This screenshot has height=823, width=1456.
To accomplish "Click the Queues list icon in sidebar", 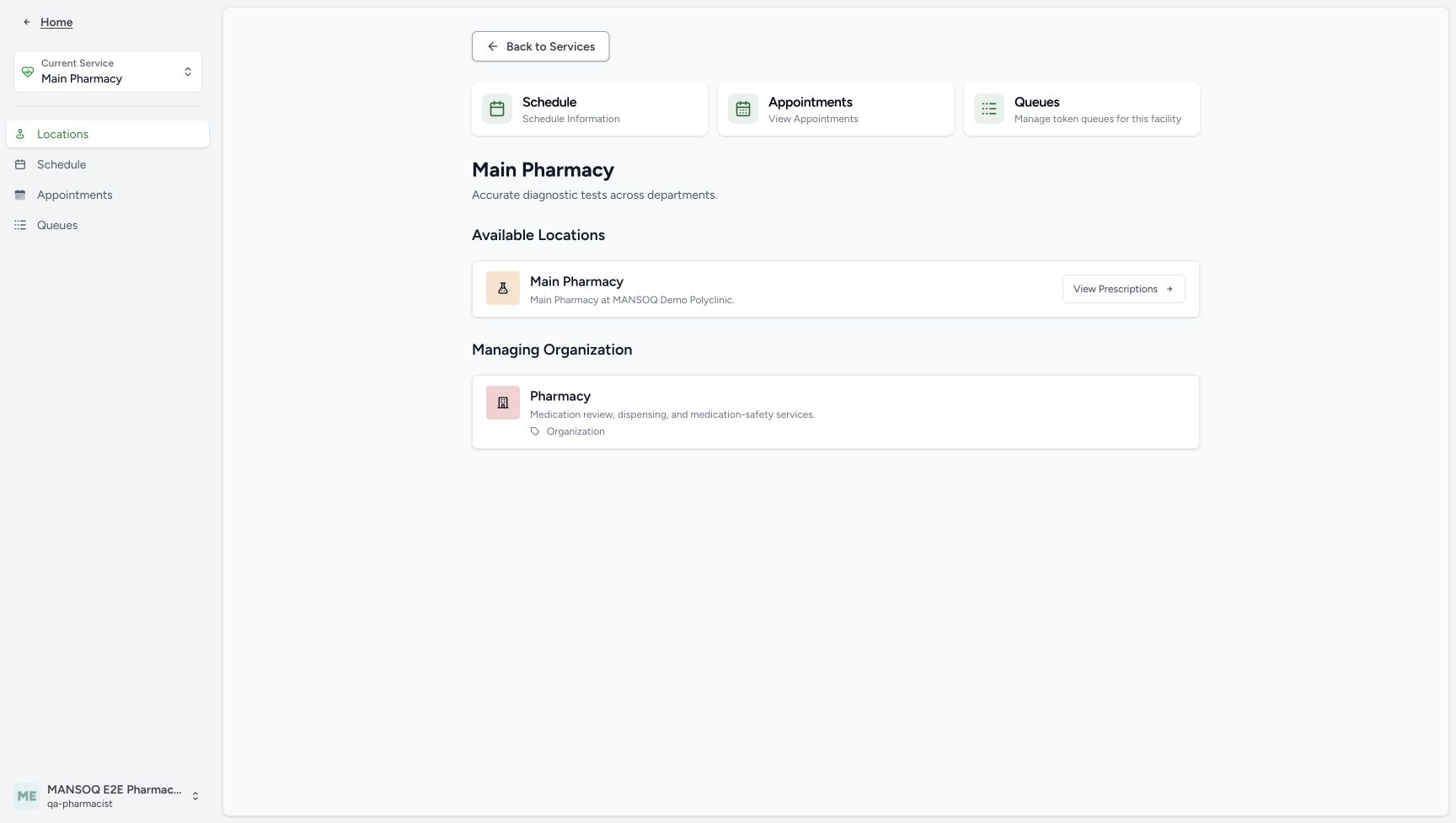I will click(20, 225).
